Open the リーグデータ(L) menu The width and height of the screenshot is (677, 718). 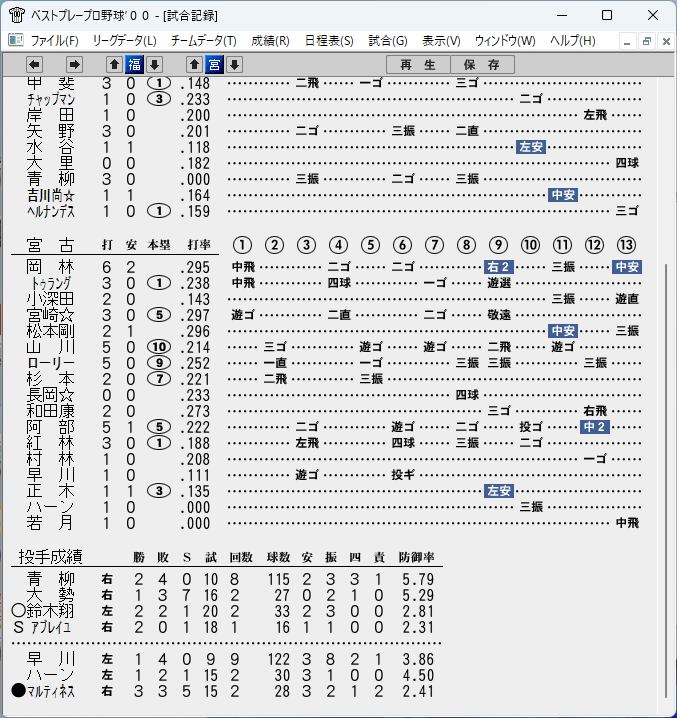125,41
